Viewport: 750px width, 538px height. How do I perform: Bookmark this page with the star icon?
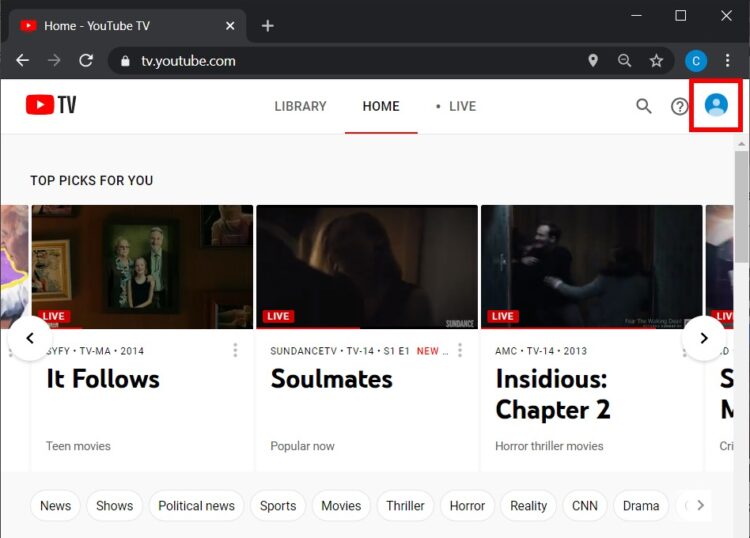pos(656,61)
